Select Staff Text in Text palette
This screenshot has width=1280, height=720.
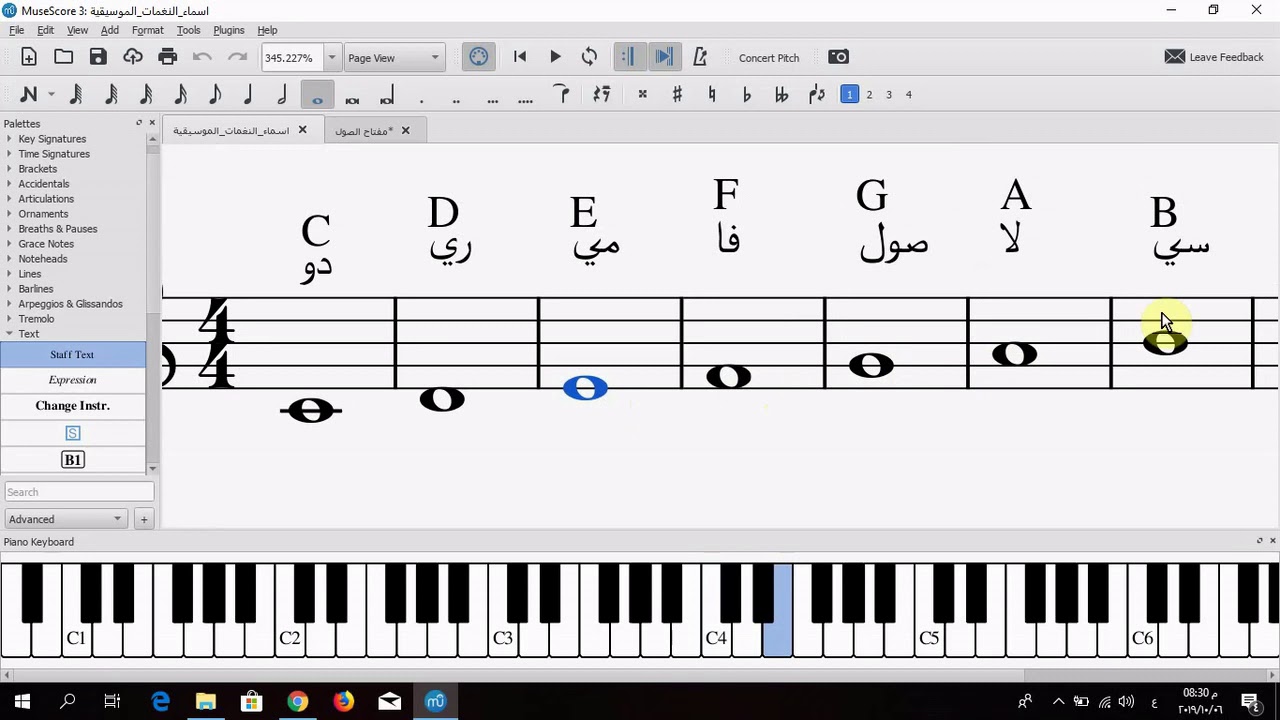point(72,355)
